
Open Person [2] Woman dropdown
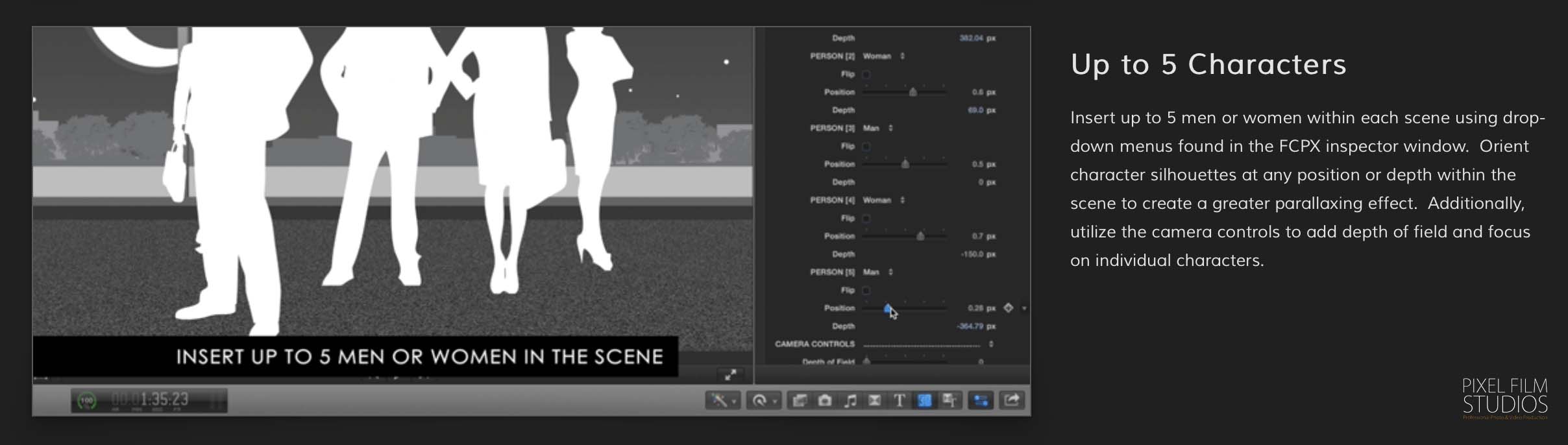[883, 56]
